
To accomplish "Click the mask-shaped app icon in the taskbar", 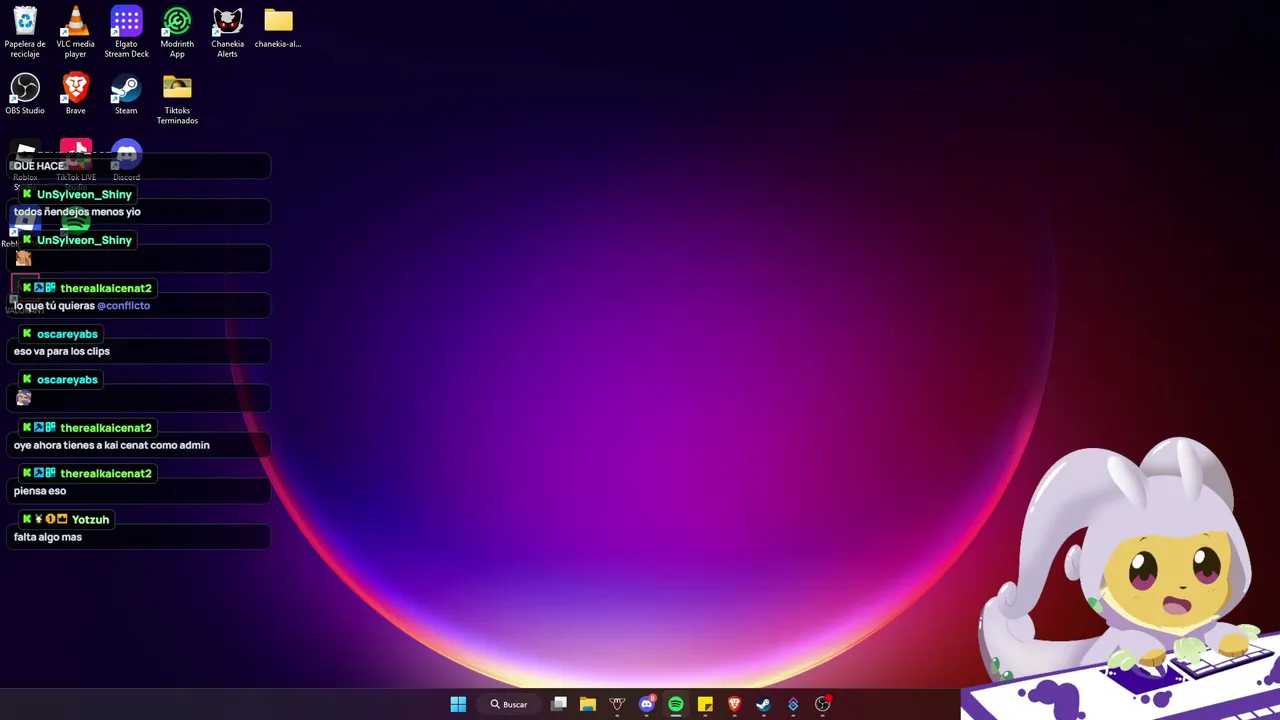I will pos(617,704).
